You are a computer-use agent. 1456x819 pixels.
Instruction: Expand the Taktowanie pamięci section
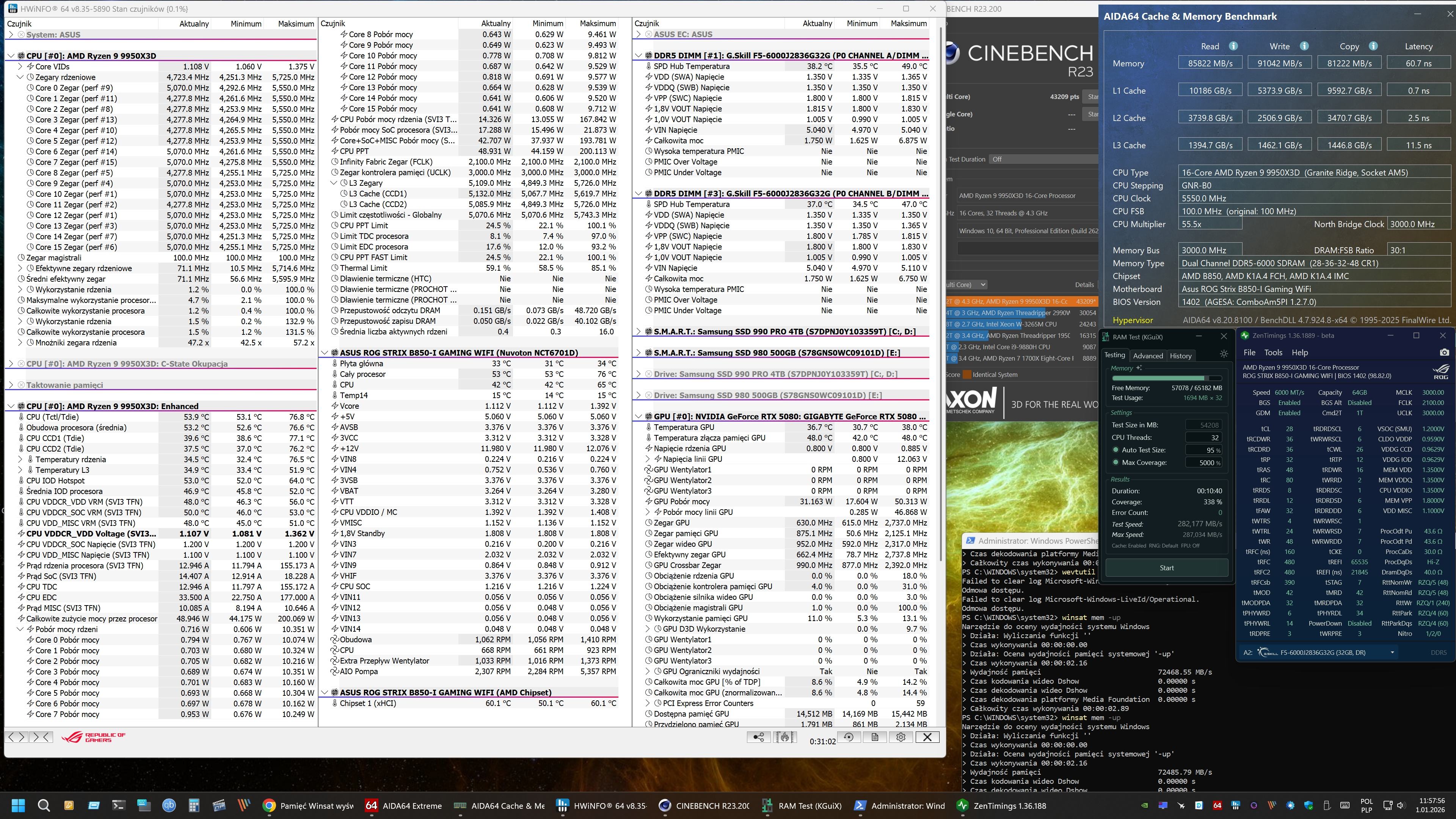pos(11,385)
